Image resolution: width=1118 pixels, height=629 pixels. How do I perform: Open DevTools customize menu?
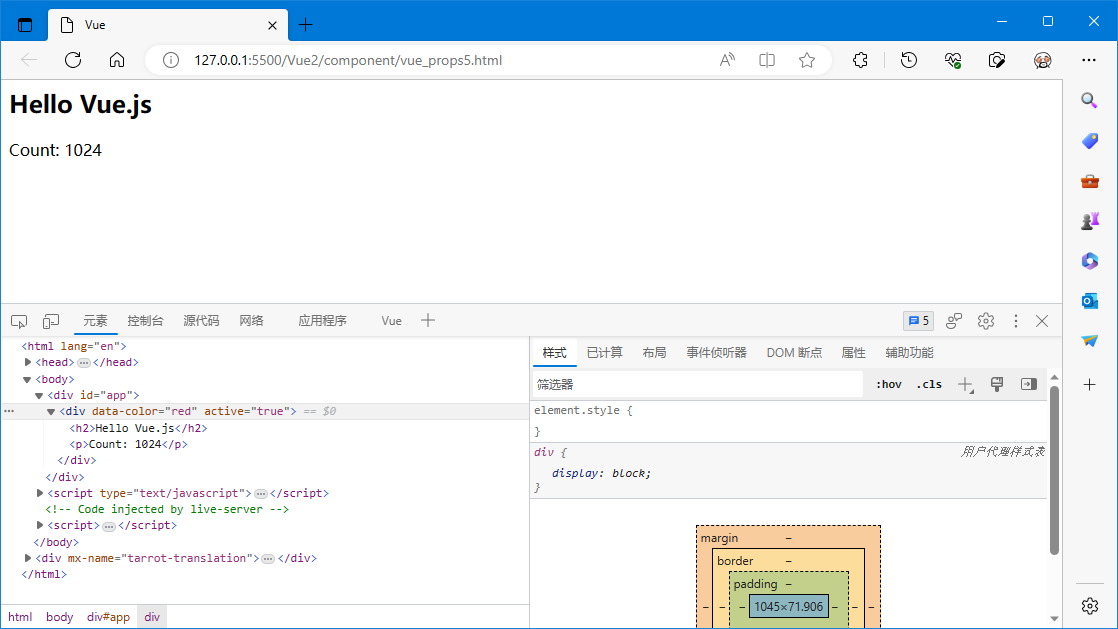point(1016,321)
